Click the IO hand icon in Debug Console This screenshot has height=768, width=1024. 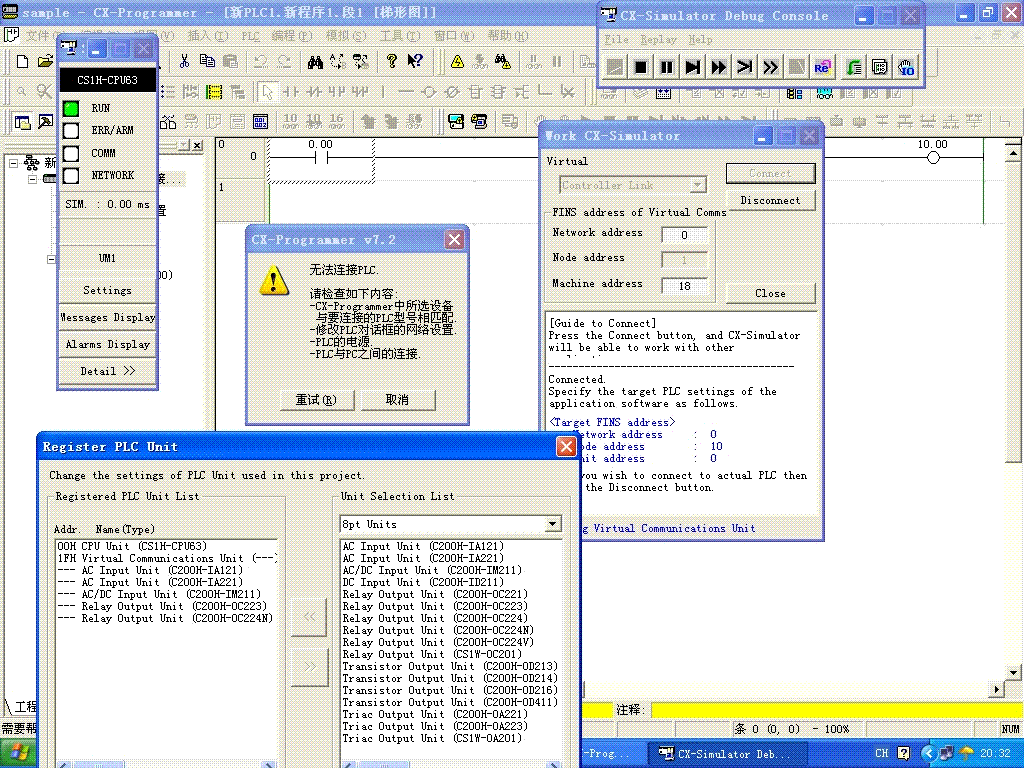(x=906, y=67)
